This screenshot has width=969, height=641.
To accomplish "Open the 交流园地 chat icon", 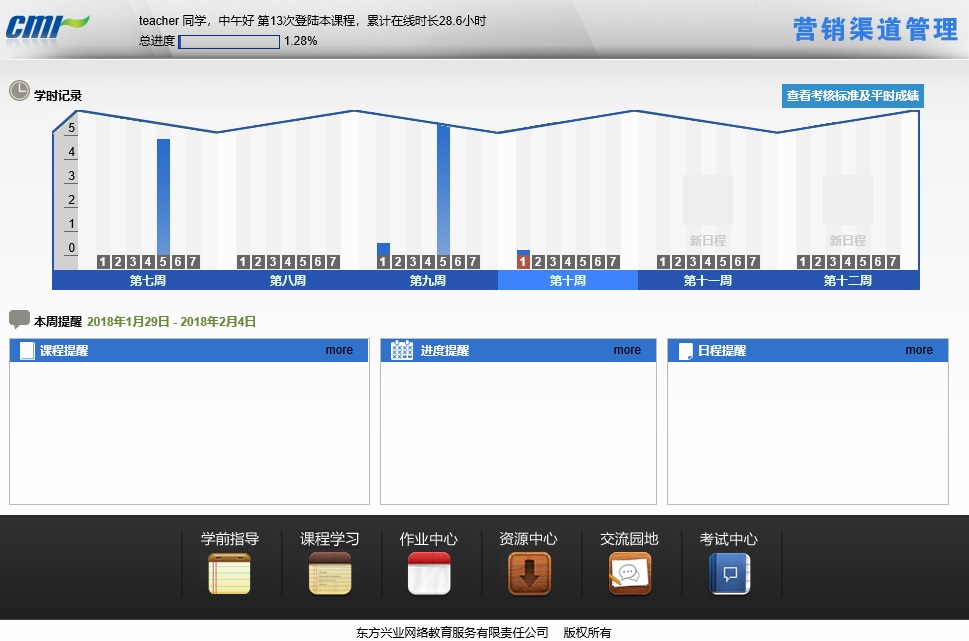I will [x=629, y=573].
